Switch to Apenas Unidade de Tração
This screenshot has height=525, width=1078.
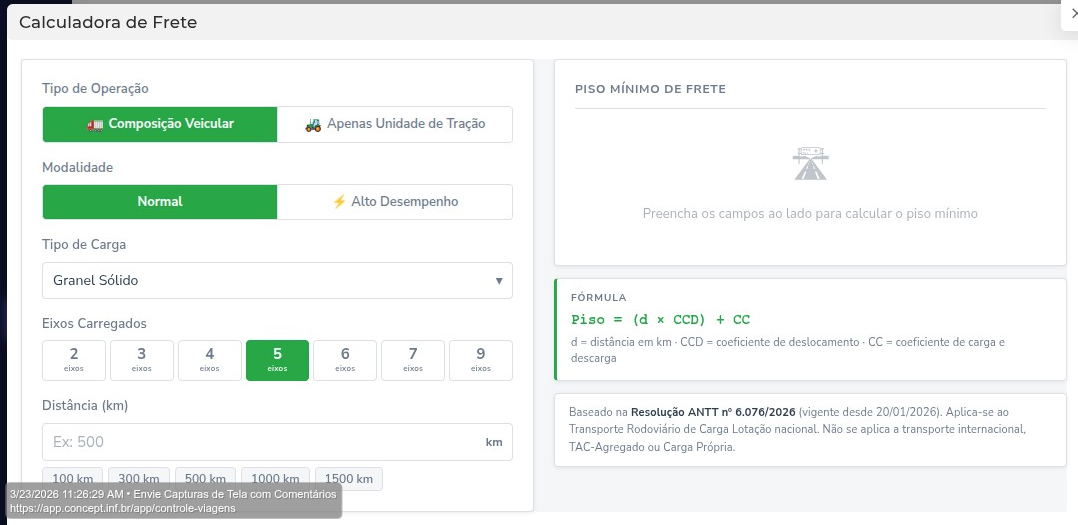(x=395, y=124)
